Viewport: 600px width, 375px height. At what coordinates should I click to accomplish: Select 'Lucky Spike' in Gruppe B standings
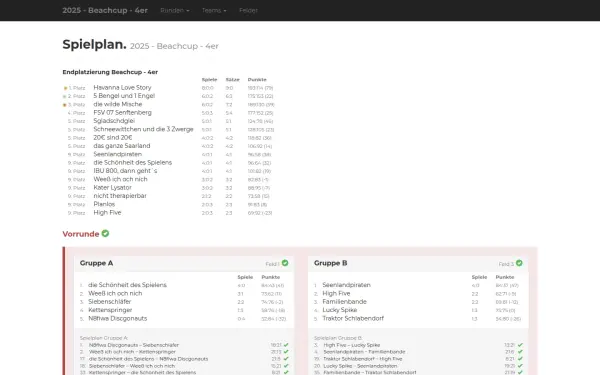tap(339, 310)
